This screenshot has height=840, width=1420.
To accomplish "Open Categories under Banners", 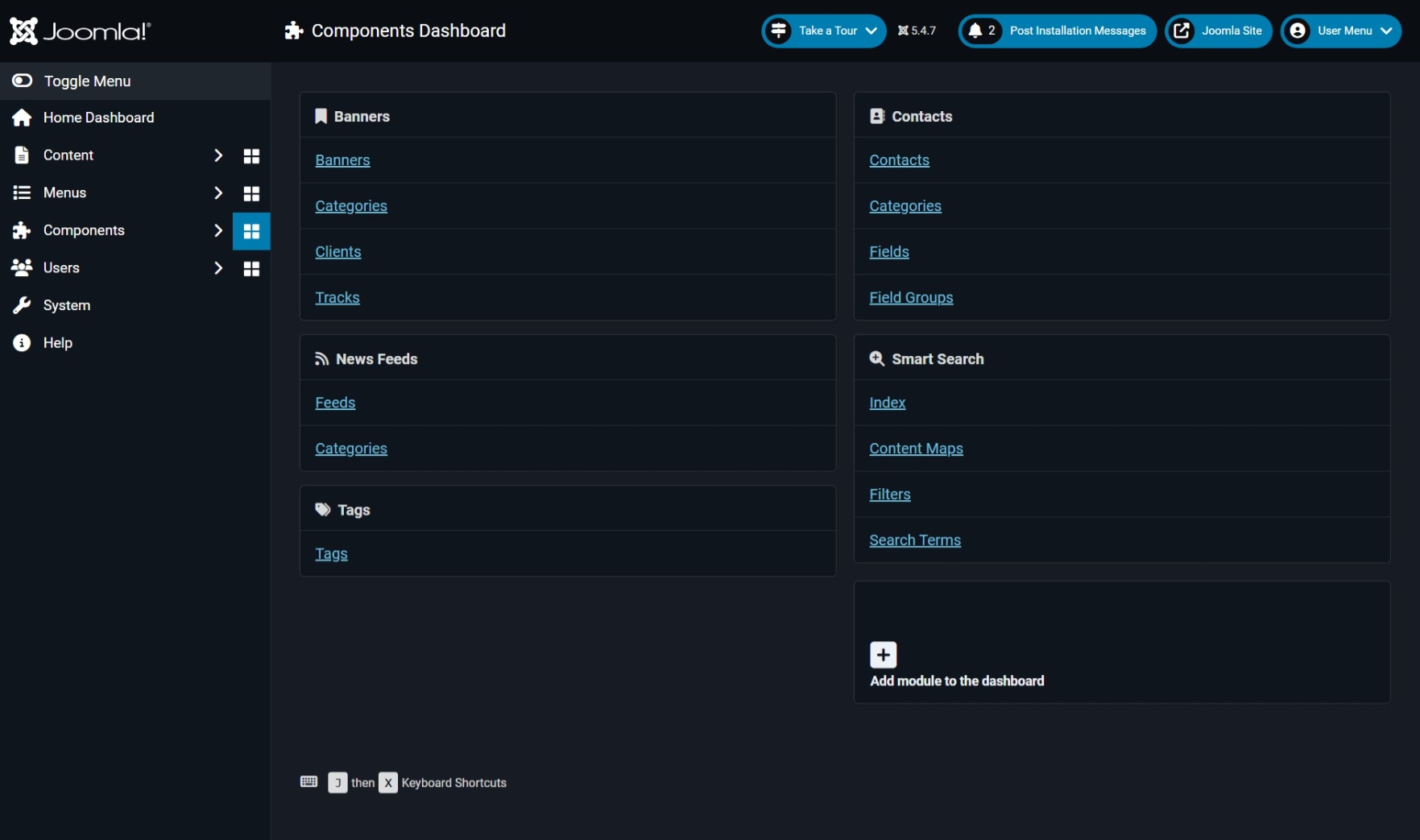I will pos(351,206).
